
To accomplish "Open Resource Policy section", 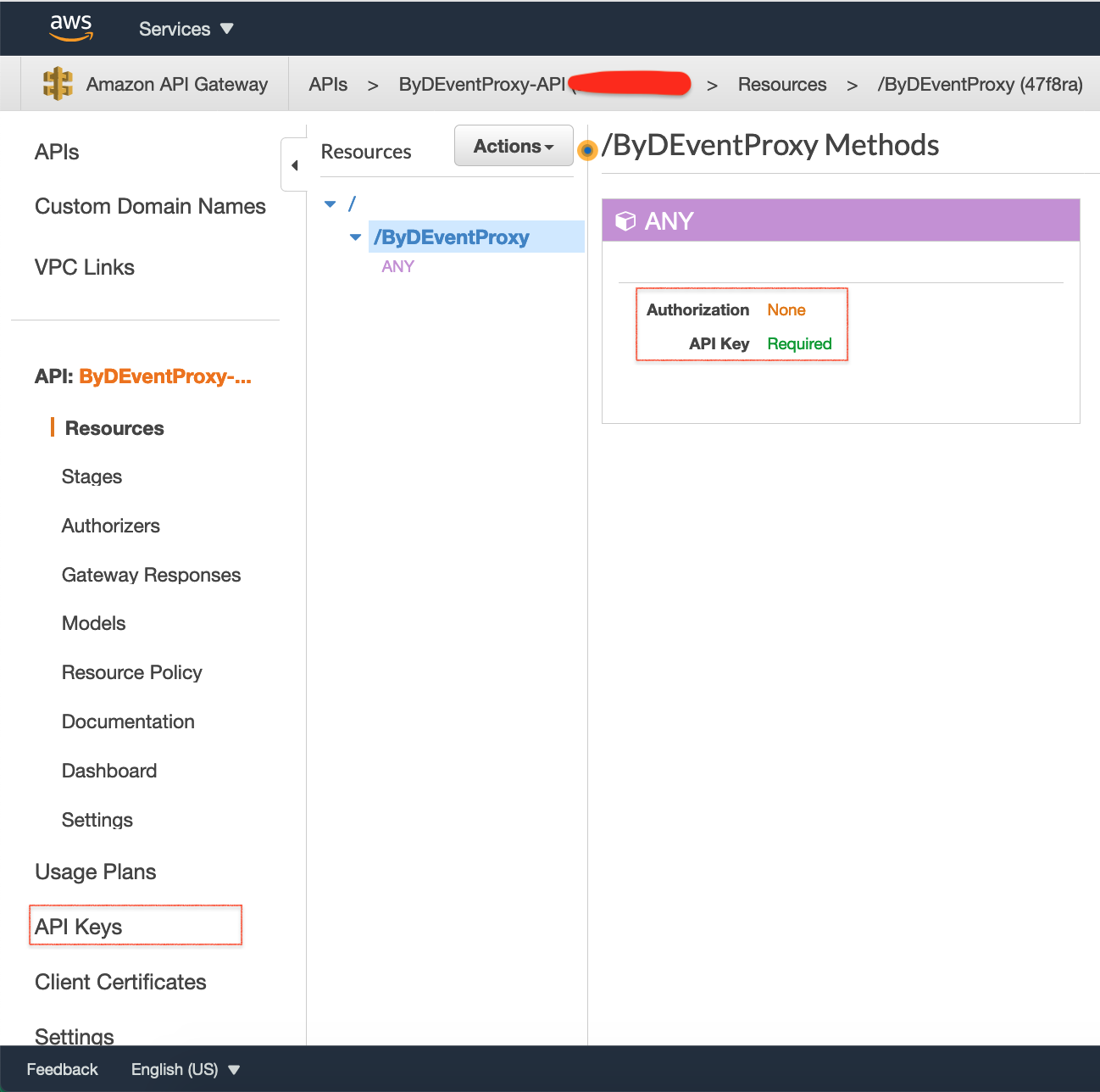I will (x=131, y=673).
